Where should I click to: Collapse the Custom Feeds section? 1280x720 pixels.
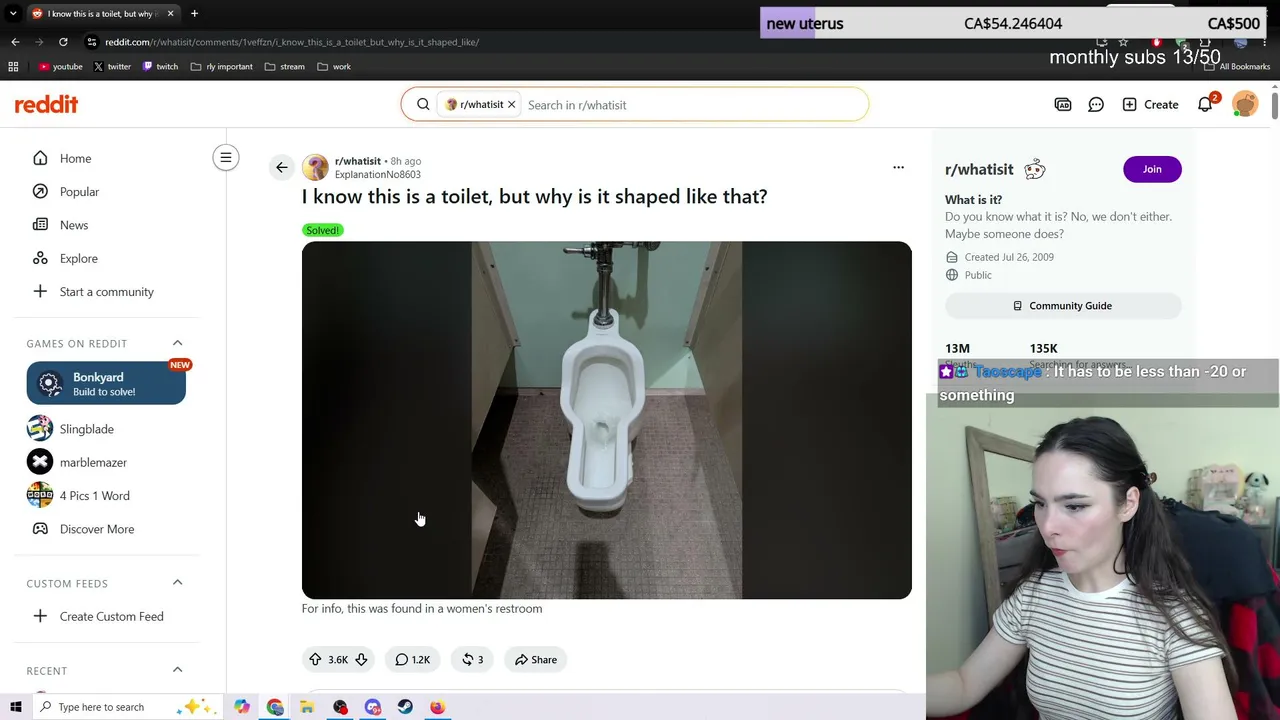coord(177,583)
